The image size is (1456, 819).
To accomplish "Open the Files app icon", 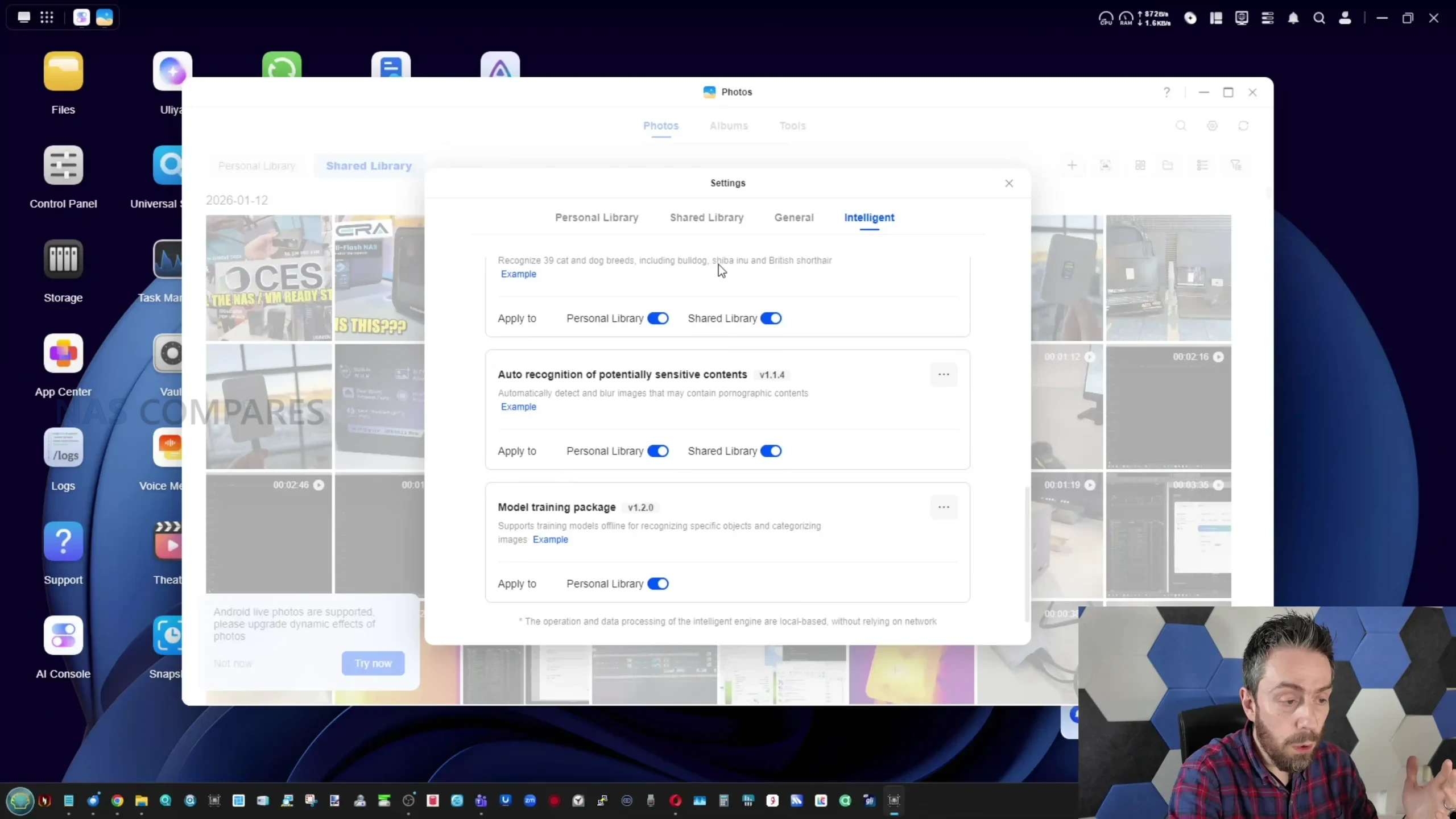I will [63, 72].
